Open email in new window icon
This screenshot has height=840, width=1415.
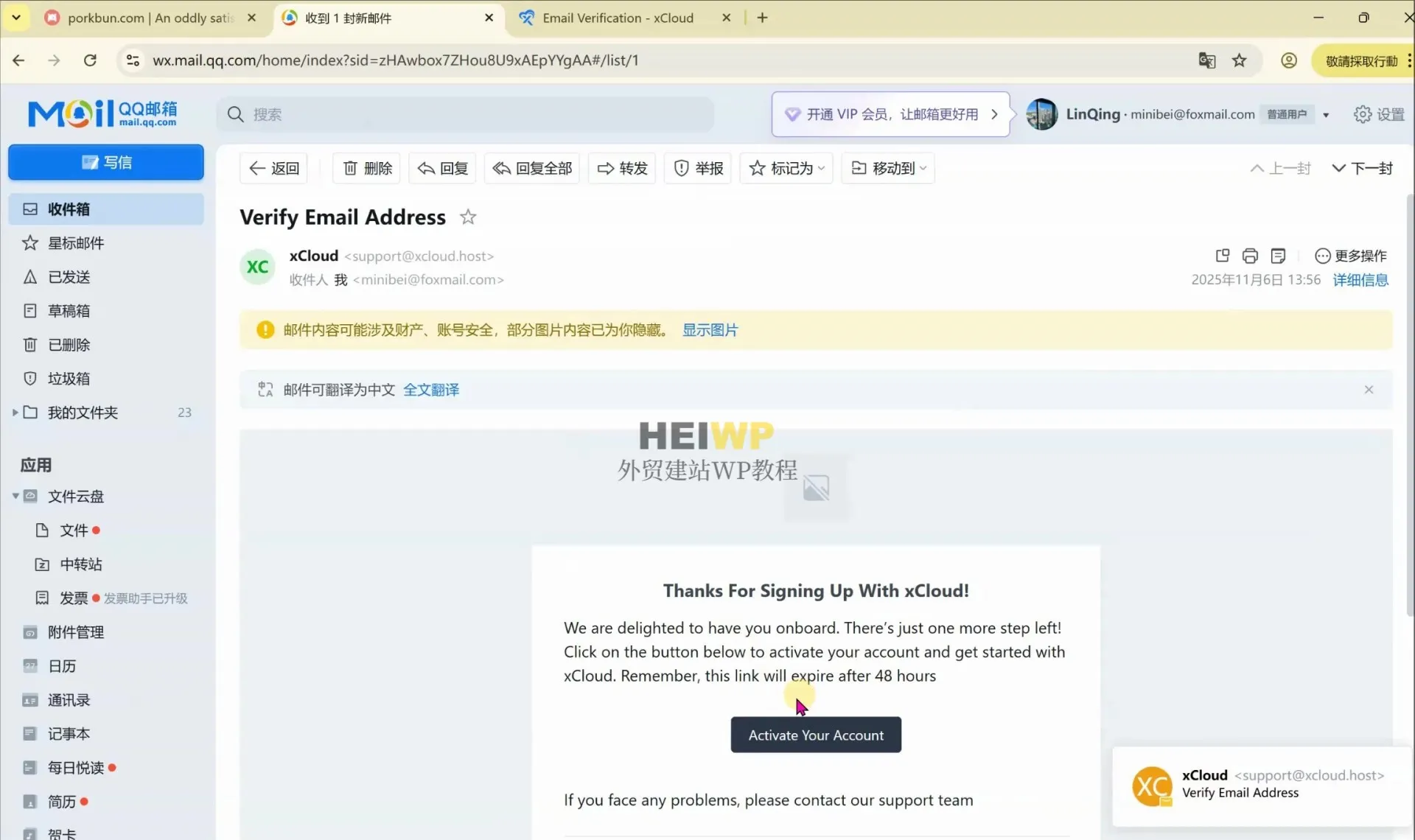click(1222, 256)
